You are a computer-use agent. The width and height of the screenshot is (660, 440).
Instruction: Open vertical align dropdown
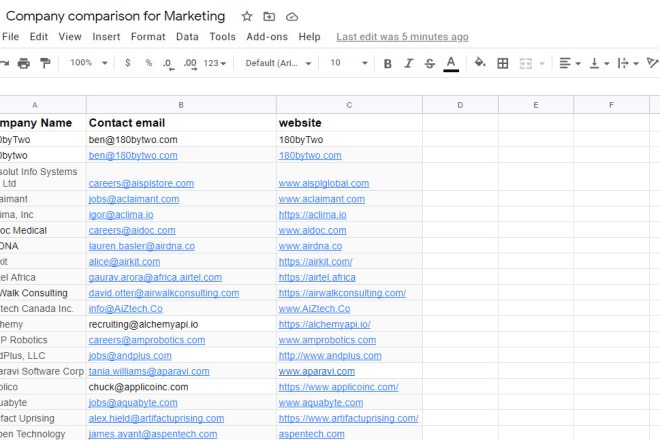599,64
